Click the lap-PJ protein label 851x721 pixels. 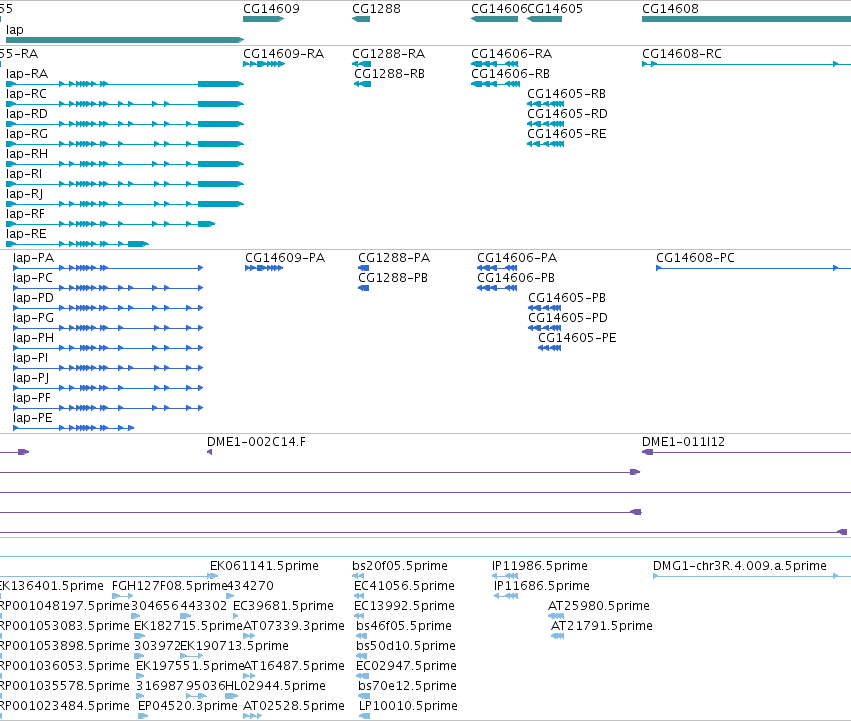(31, 378)
